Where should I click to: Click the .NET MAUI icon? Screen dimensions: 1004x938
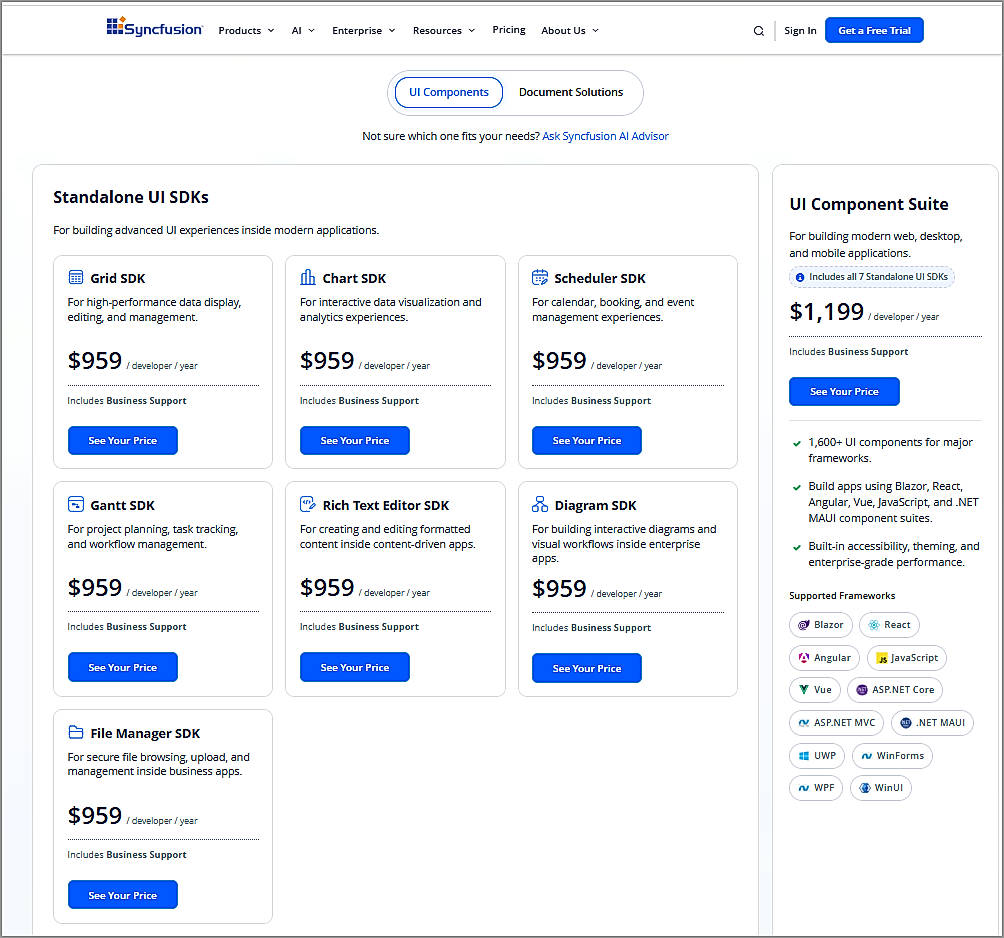tap(905, 723)
